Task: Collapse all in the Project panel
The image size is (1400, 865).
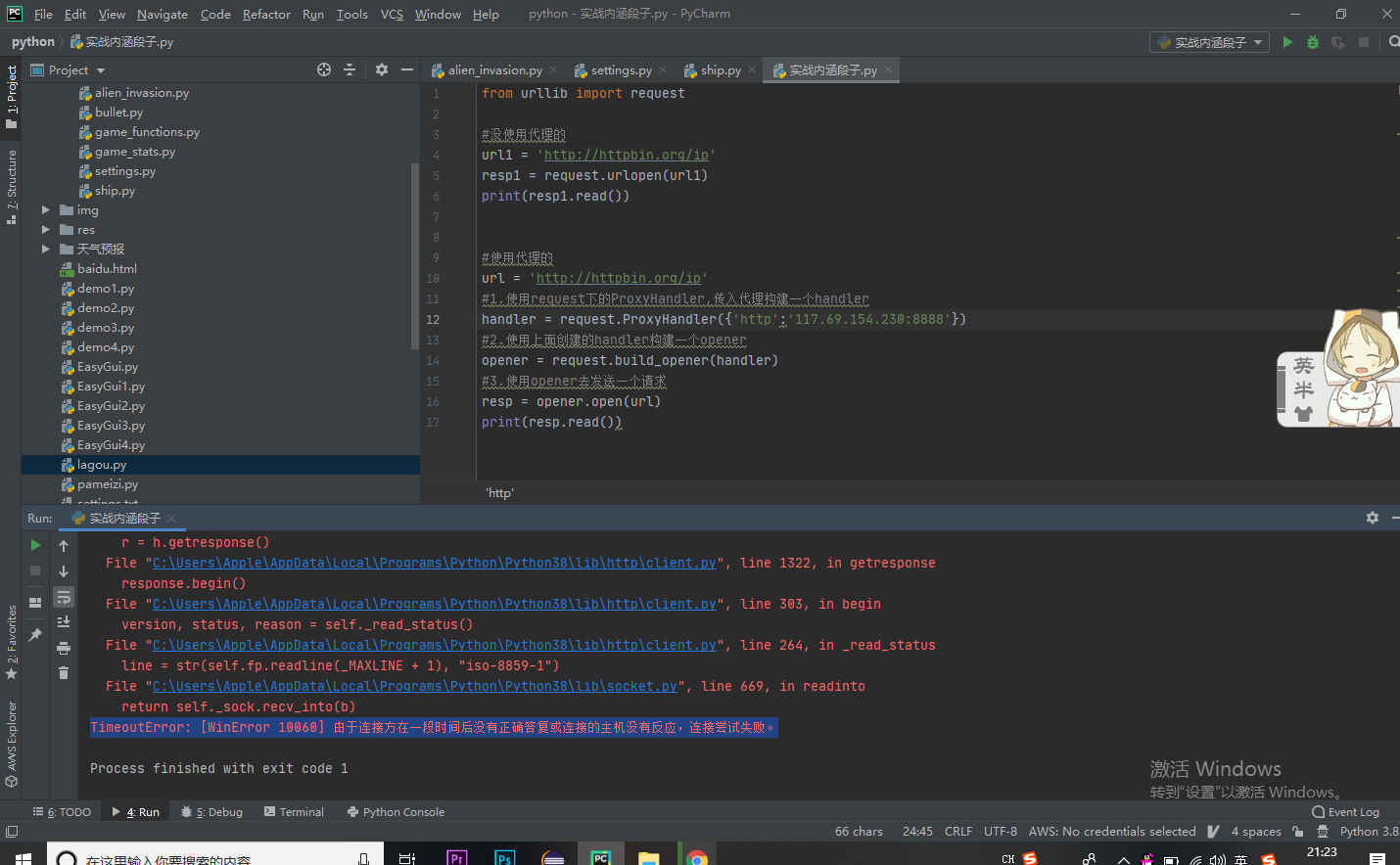Action: [x=350, y=69]
